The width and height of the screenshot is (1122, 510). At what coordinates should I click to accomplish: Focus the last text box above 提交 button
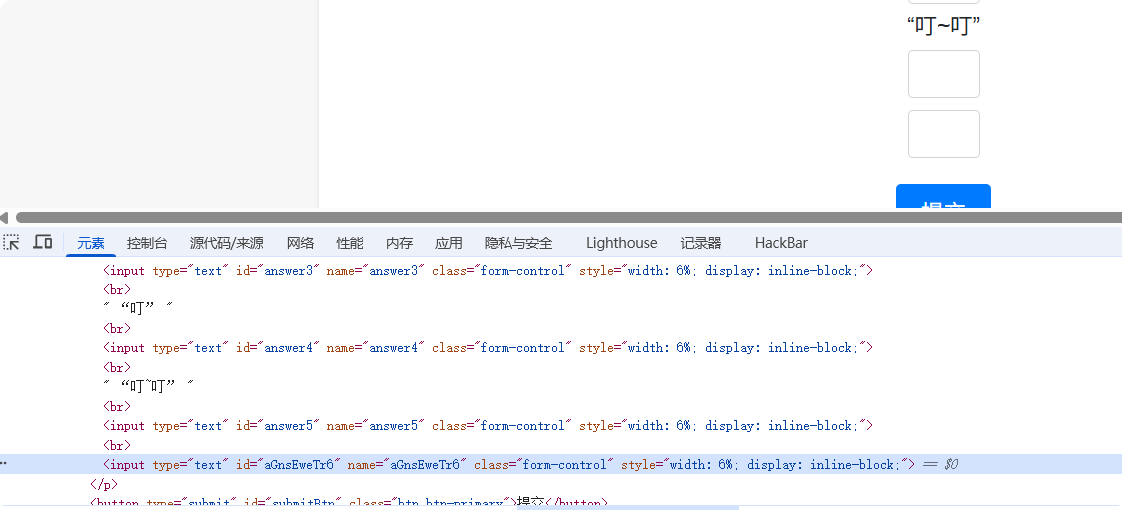pyautogui.click(x=943, y=134)
